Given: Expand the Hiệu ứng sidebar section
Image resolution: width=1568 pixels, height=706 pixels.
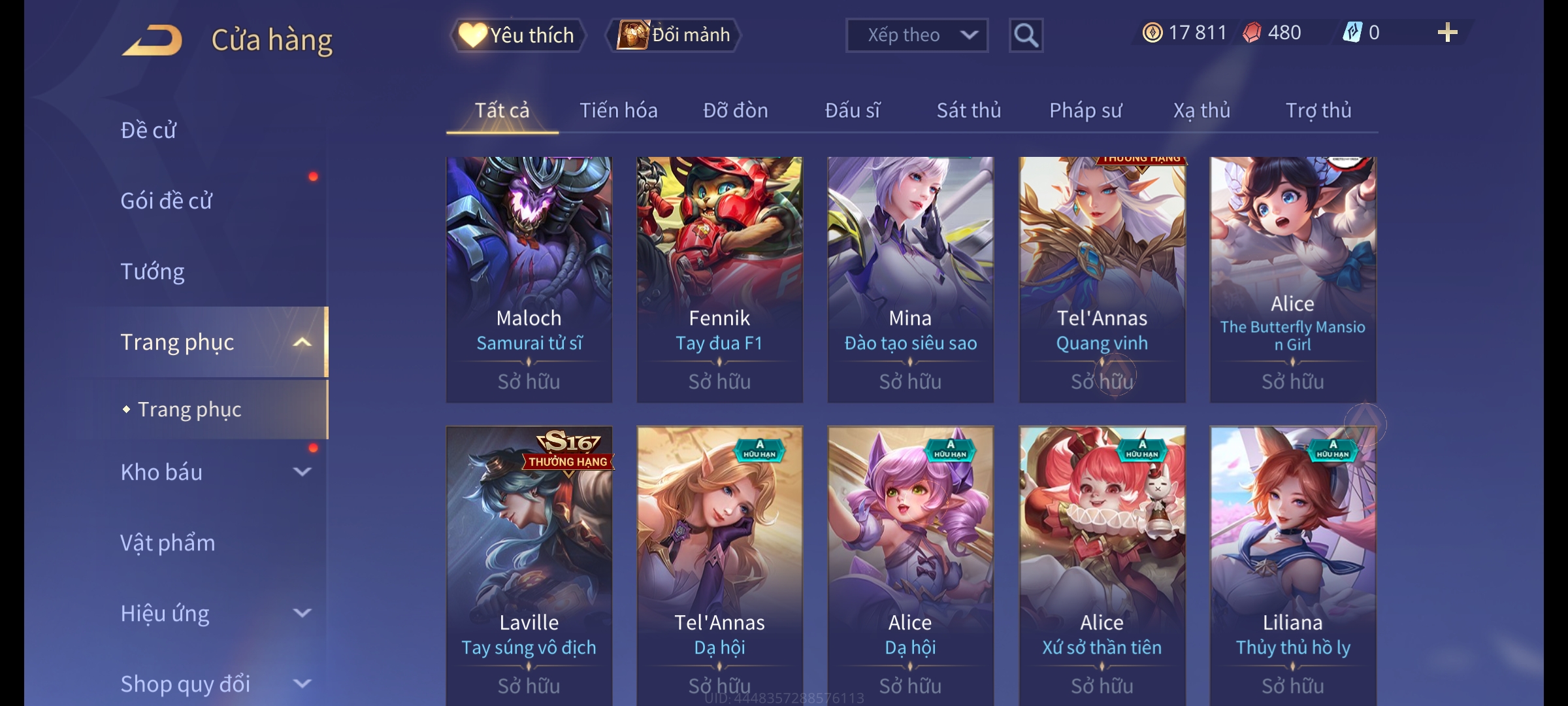Looking at the screenshot, I should point(302,613).
